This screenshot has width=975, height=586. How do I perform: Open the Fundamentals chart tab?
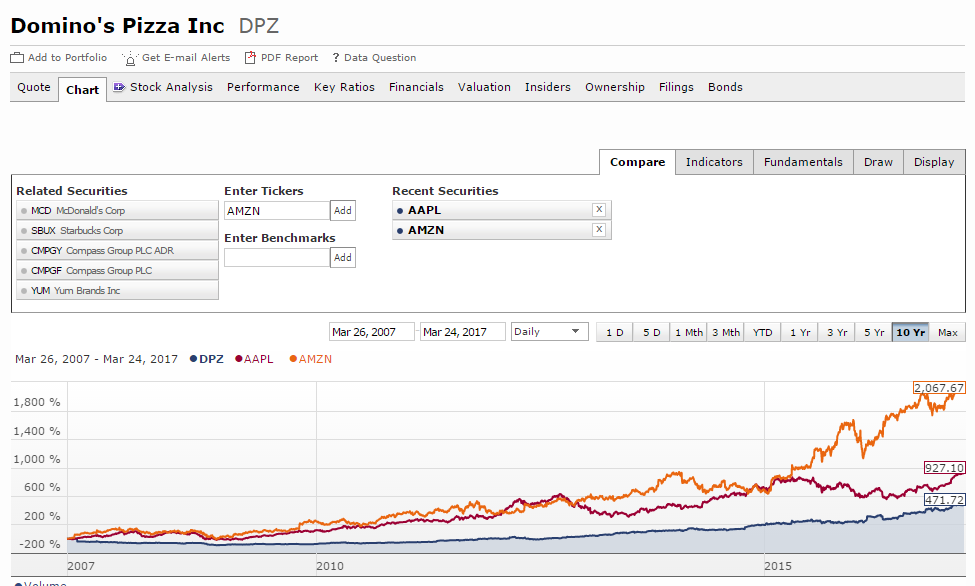(x=803, y=162)
